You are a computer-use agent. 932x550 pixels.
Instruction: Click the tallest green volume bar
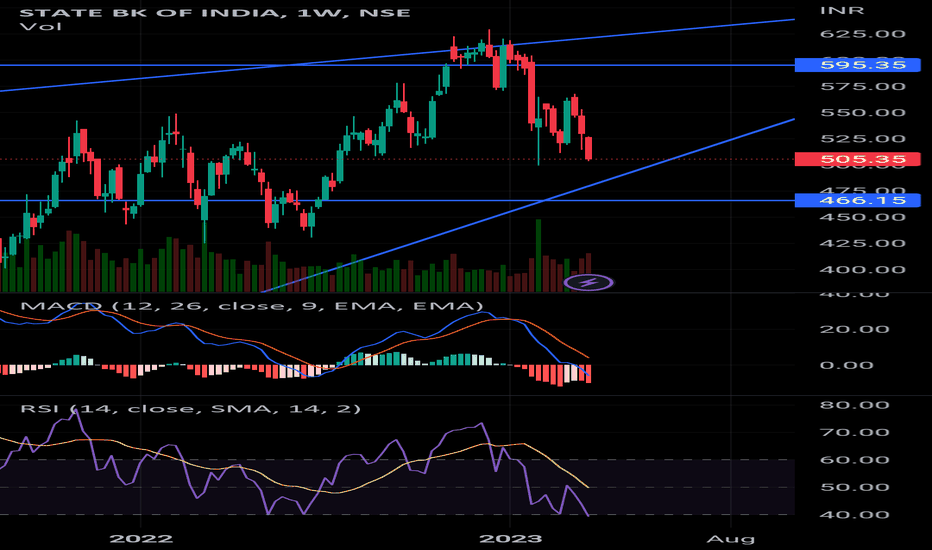tap(539, 256)
